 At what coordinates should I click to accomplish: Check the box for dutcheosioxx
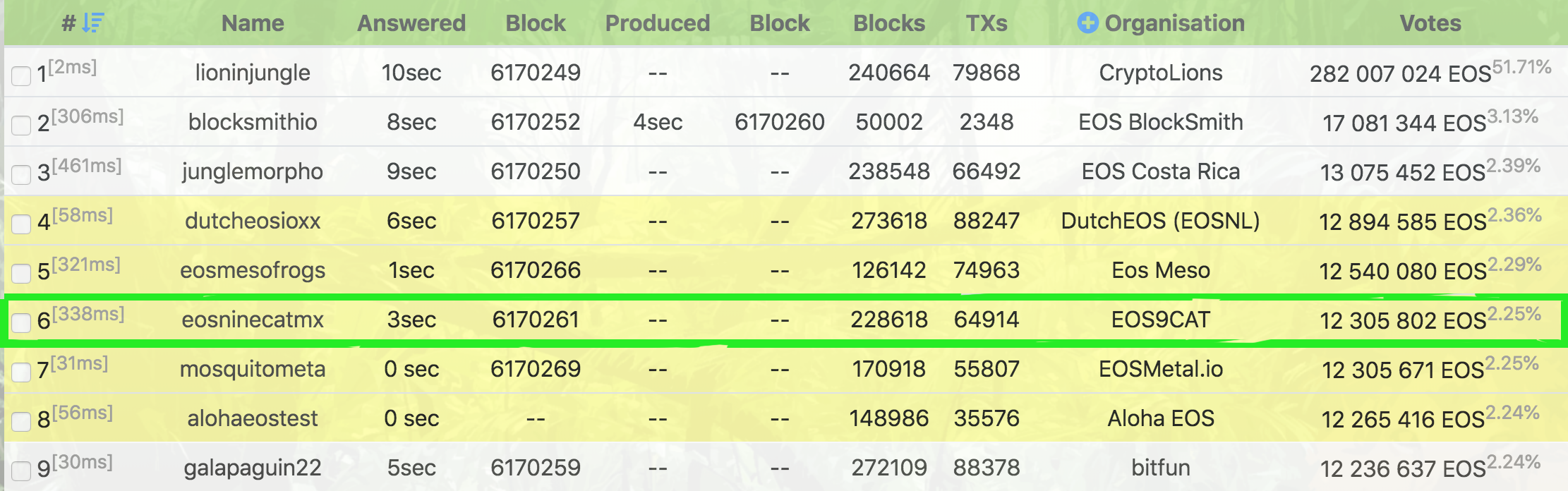pos(21,224)
